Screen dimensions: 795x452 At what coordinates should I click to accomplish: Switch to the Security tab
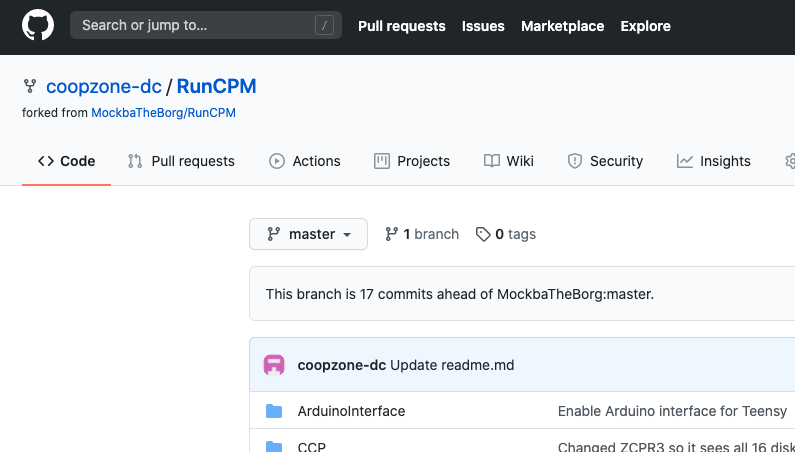605,161
